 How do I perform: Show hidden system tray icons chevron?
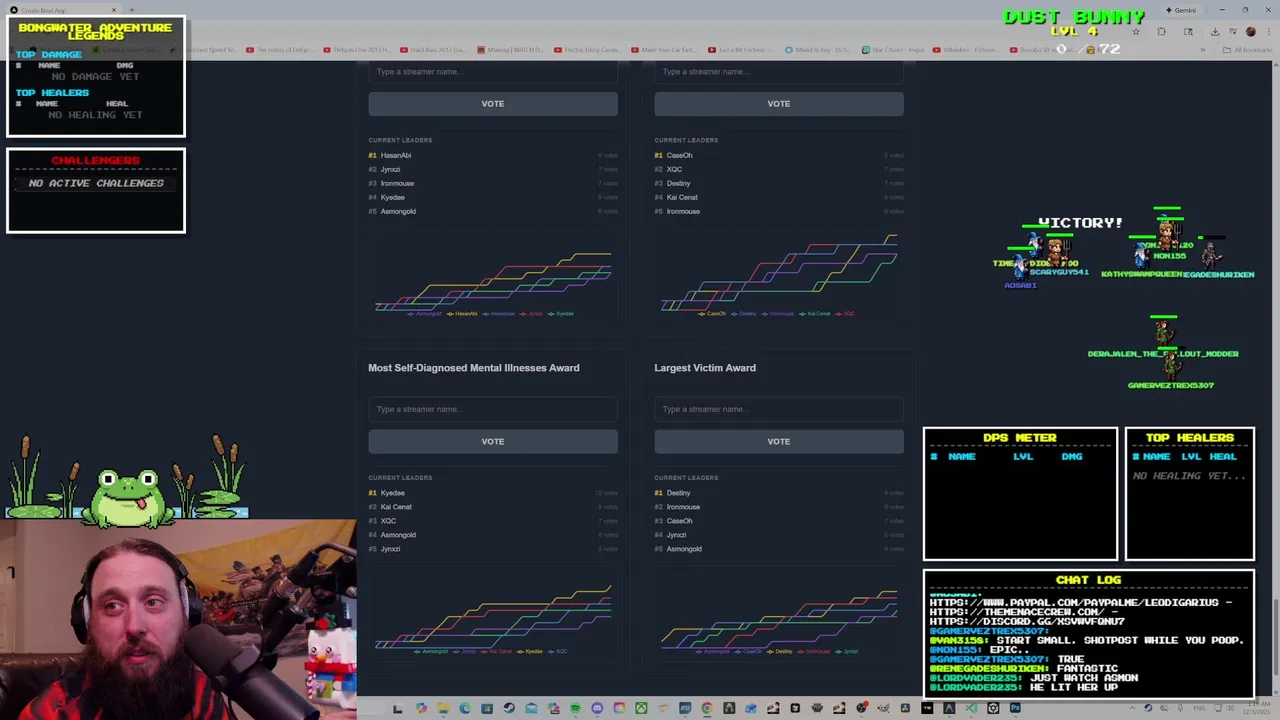point(1132,708)
